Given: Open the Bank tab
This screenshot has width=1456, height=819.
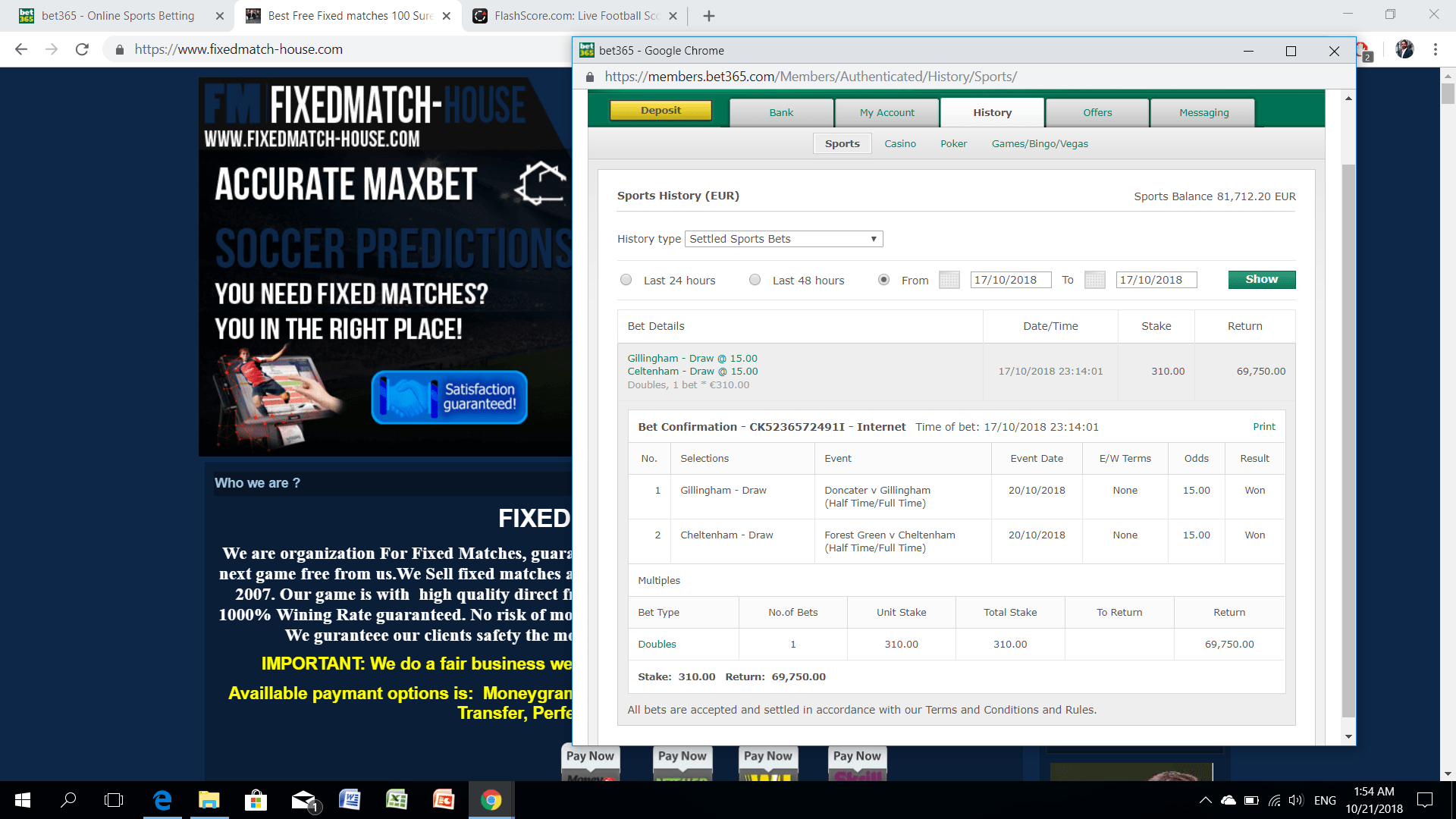Looking at the screenshot, I should (x=781, y=113).
